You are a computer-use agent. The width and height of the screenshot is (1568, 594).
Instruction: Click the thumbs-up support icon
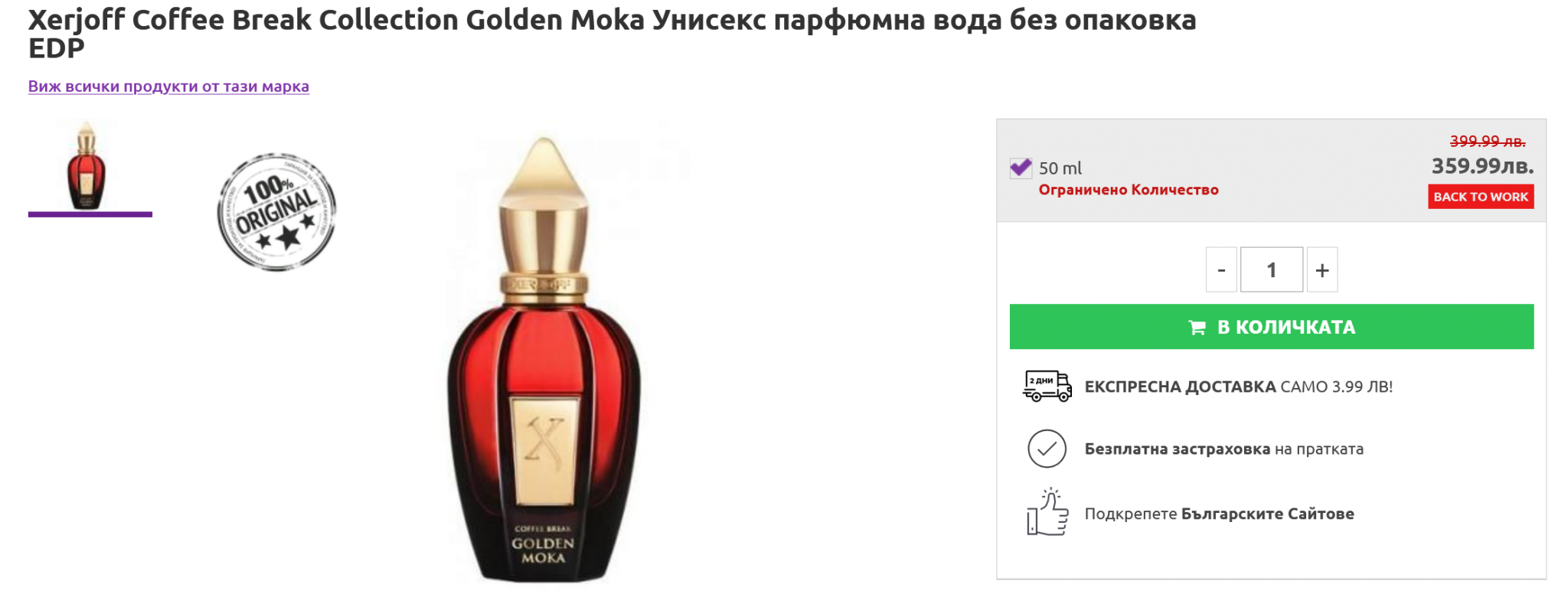(x=1047, y=512)
